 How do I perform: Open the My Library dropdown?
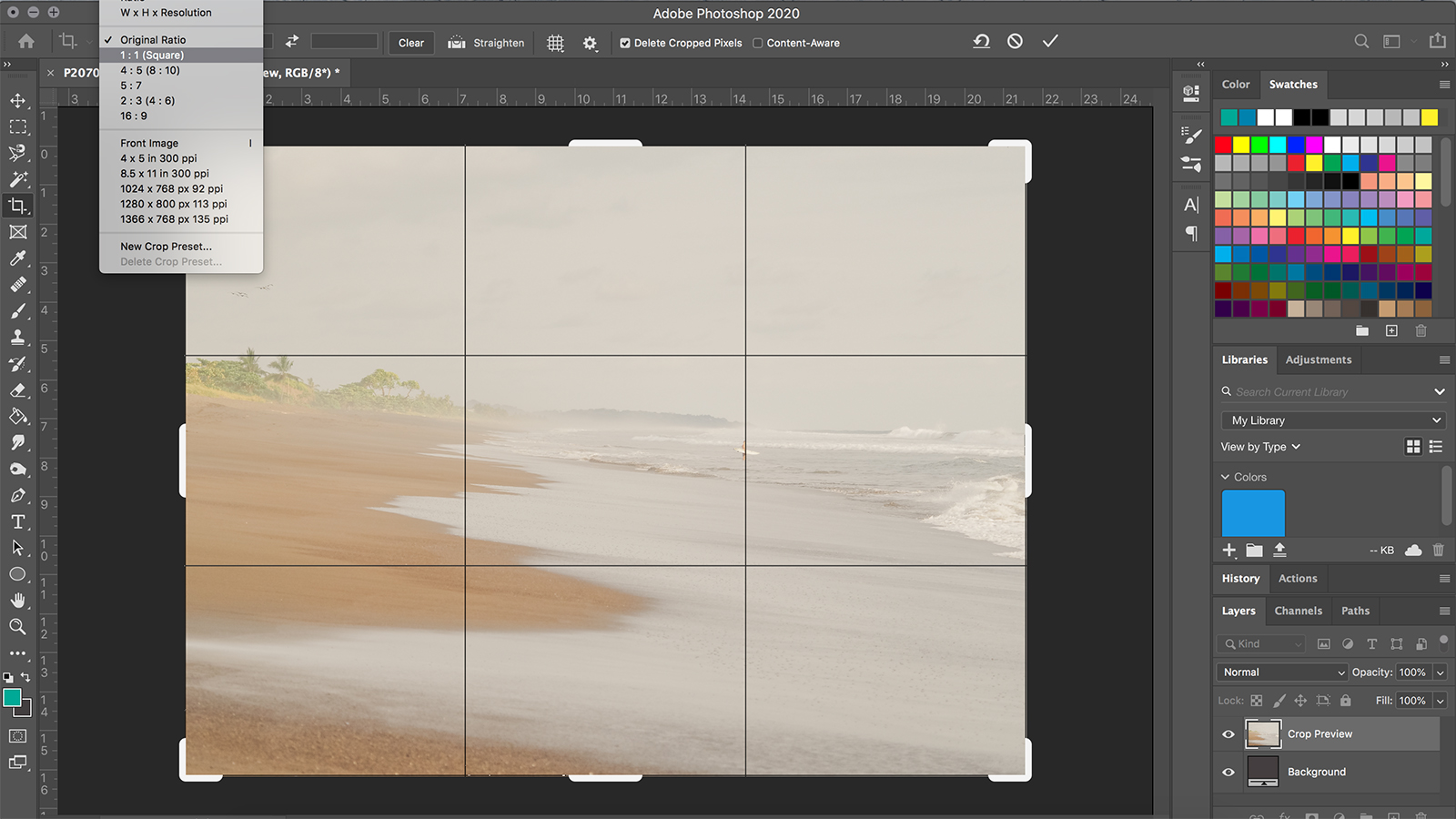(1333, 420)
